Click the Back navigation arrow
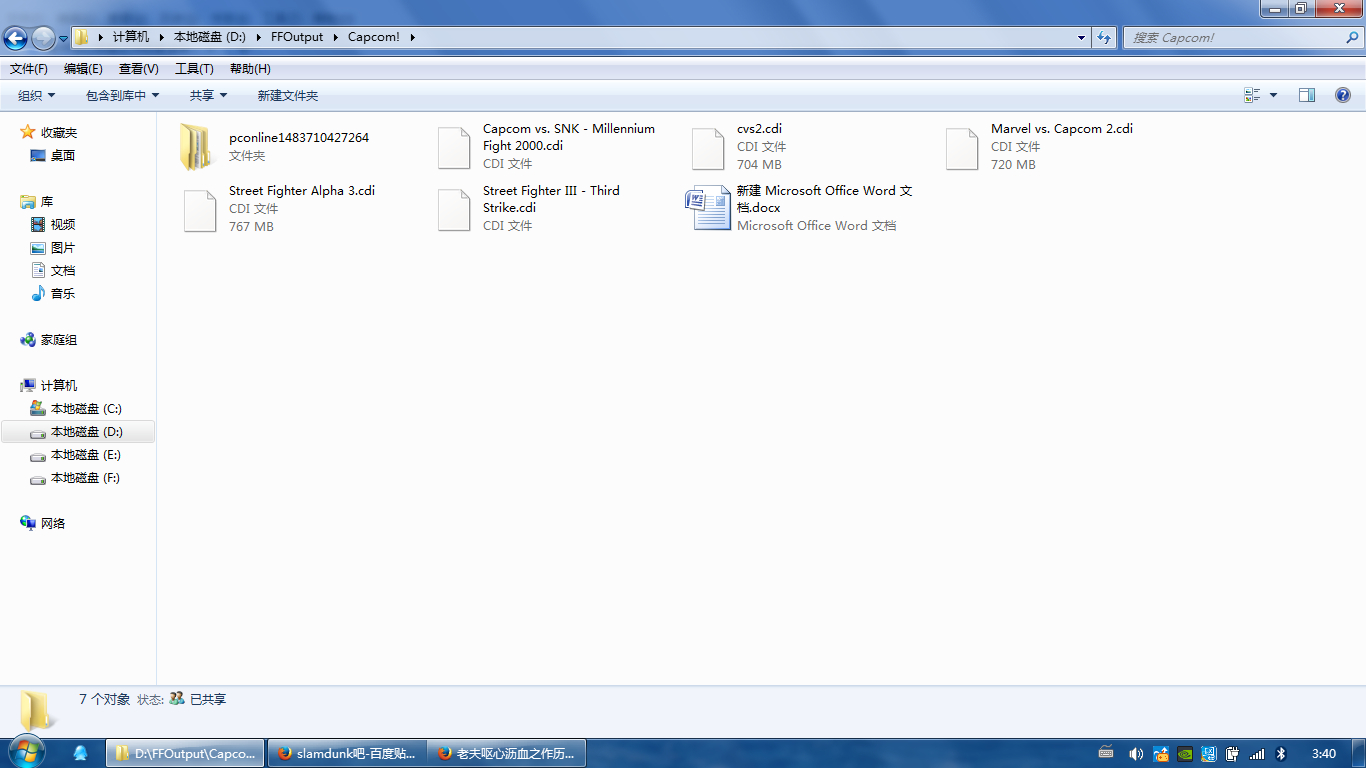1366x768 pixels. (16, 38)
